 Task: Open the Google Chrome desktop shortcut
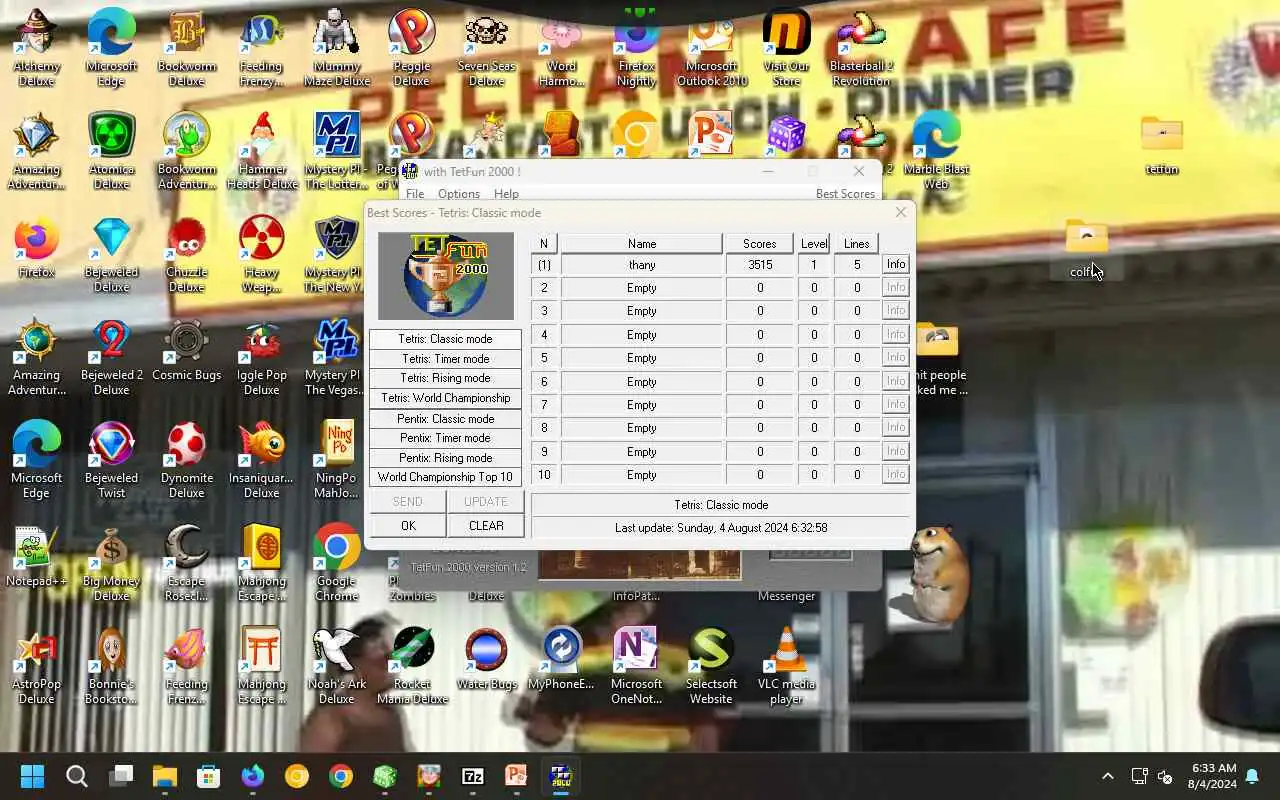[x=337, y=563]
